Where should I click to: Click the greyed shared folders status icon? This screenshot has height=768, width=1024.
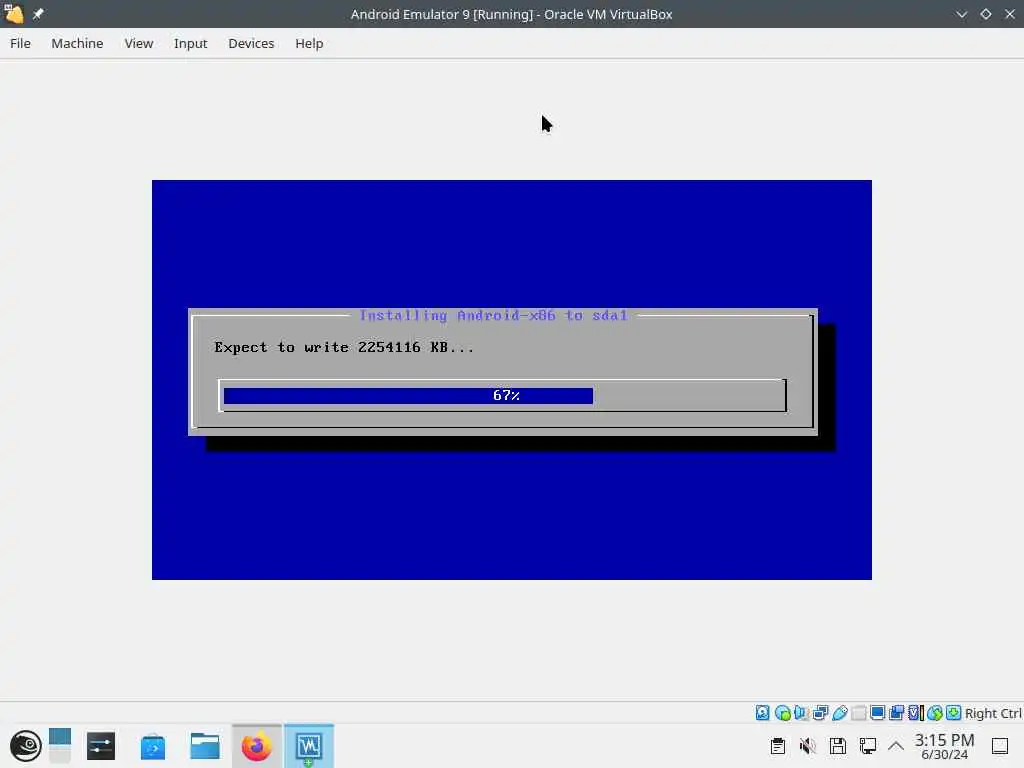pos(859,712)
